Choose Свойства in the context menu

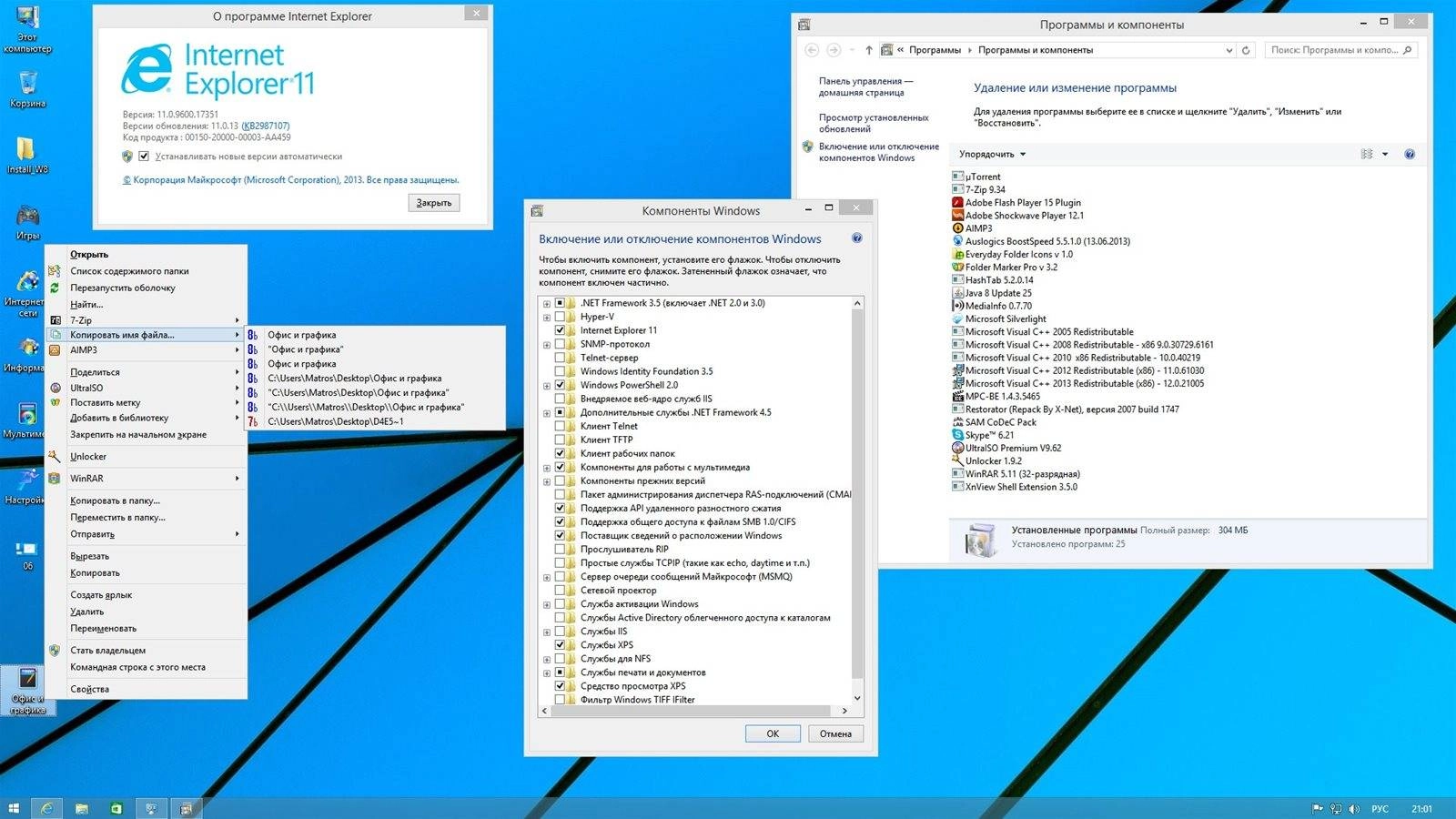(146, 689)
